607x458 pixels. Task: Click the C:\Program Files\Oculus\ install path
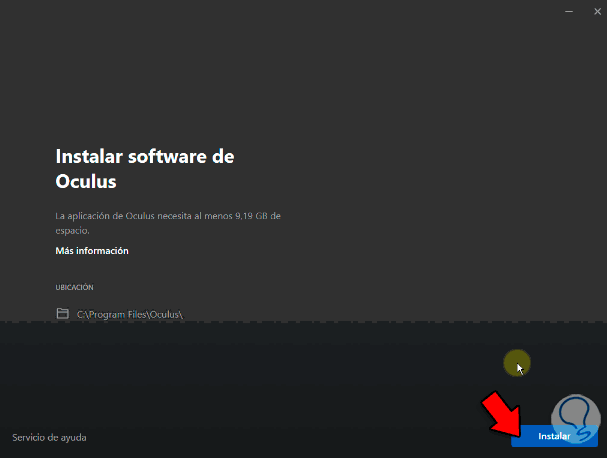click(x=130, y=314)
